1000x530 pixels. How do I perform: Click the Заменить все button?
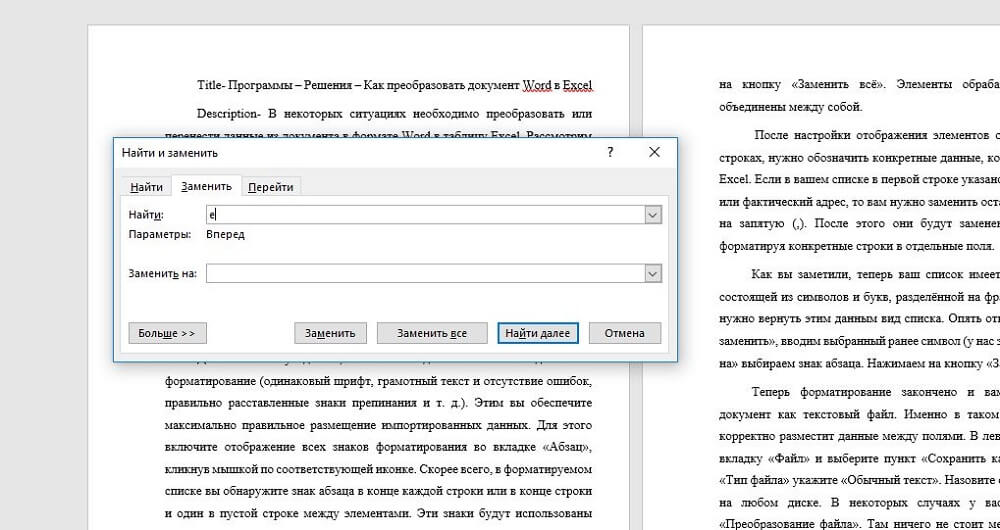point(432,333)
